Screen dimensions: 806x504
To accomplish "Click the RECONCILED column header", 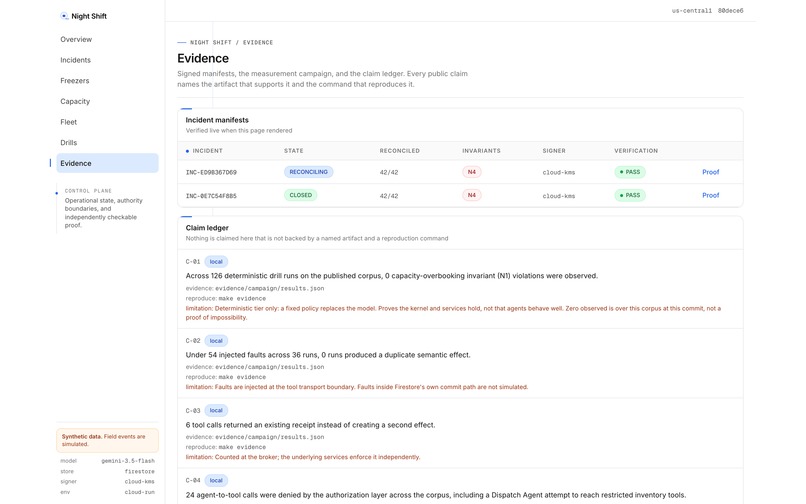I will (x=399, y=151).
